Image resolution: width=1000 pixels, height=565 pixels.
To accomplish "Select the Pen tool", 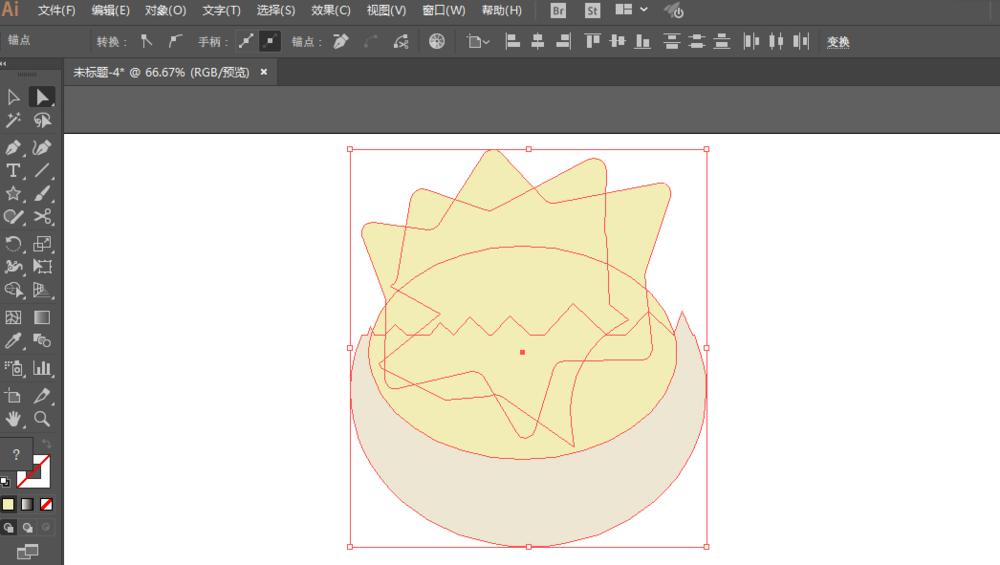I will (13, 148).
